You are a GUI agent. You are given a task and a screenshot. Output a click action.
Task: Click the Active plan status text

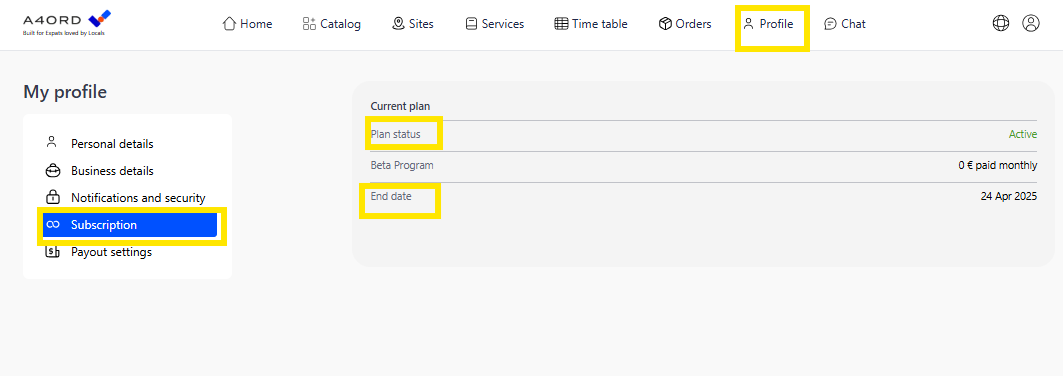click(1022, 134)
